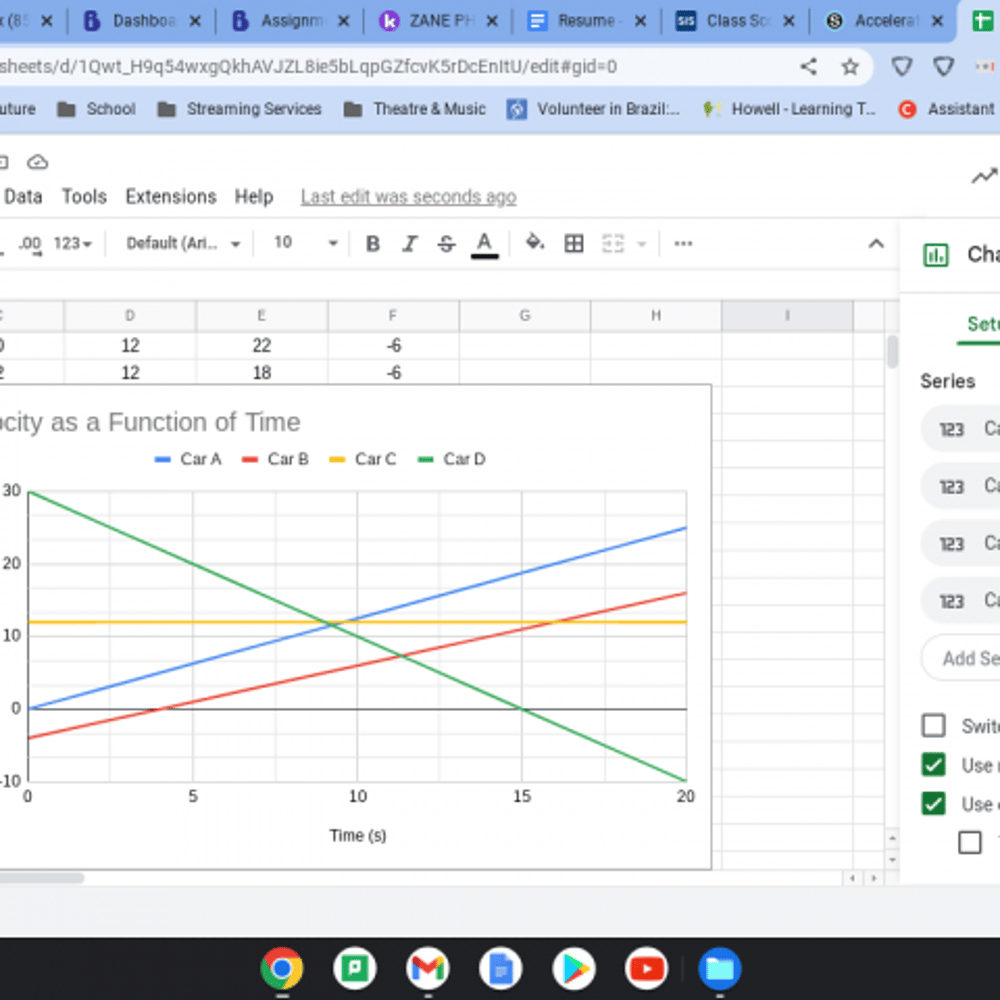This screenshot has height=1000, width=1000.
Task: Click the chart editor bar chart icon
Action: tap(936, 255)
